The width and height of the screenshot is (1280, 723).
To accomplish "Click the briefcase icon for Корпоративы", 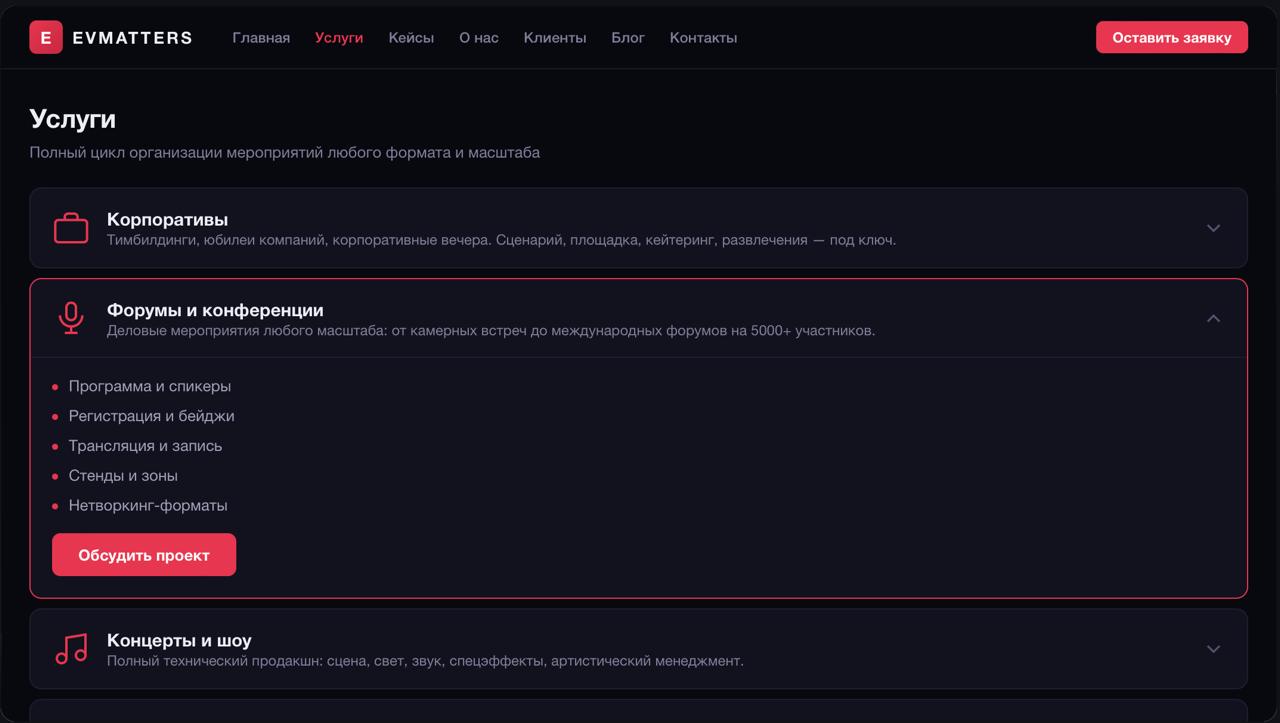I will 71,228.
